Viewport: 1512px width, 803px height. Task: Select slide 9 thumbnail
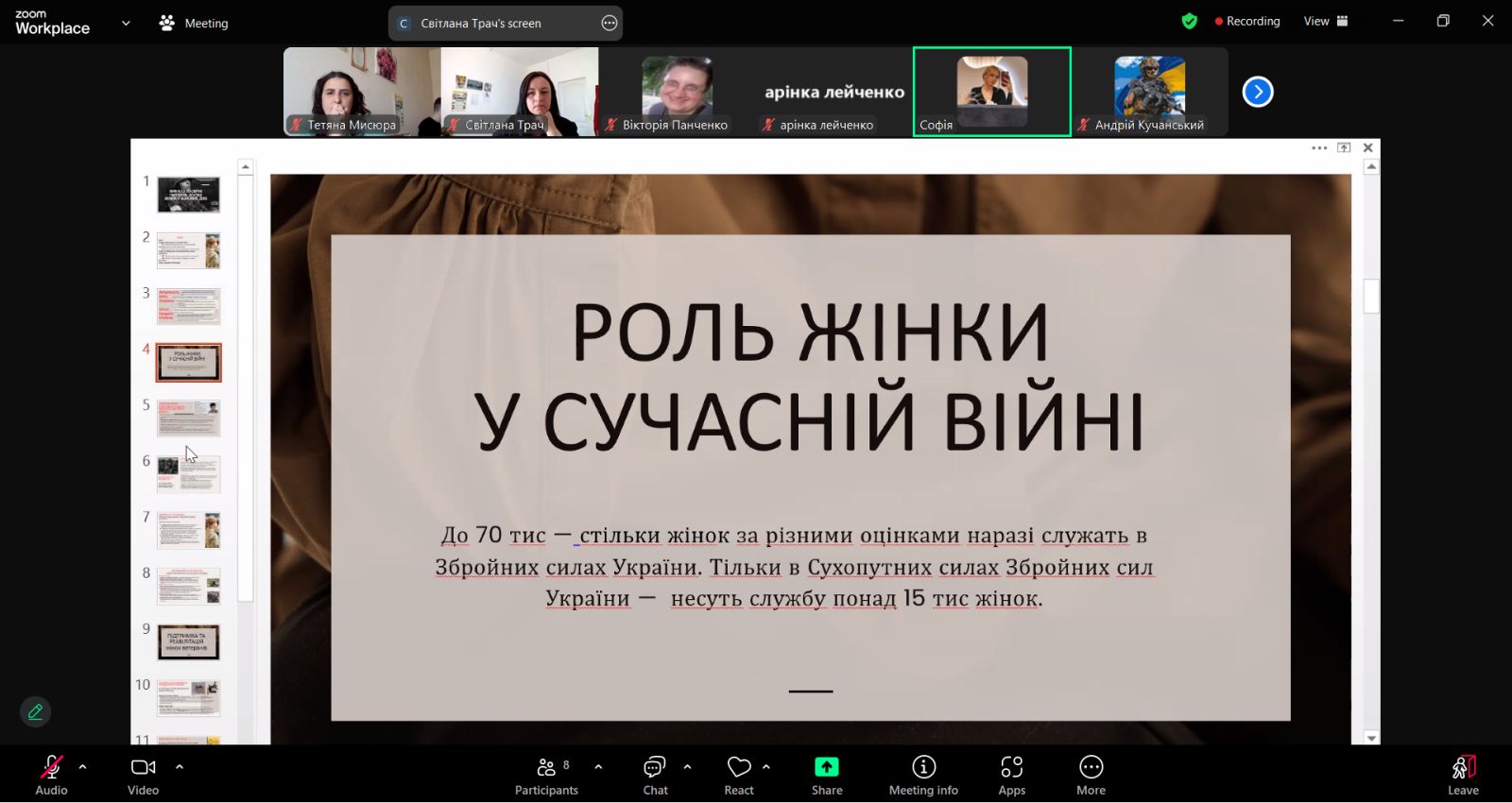[188, 642]
